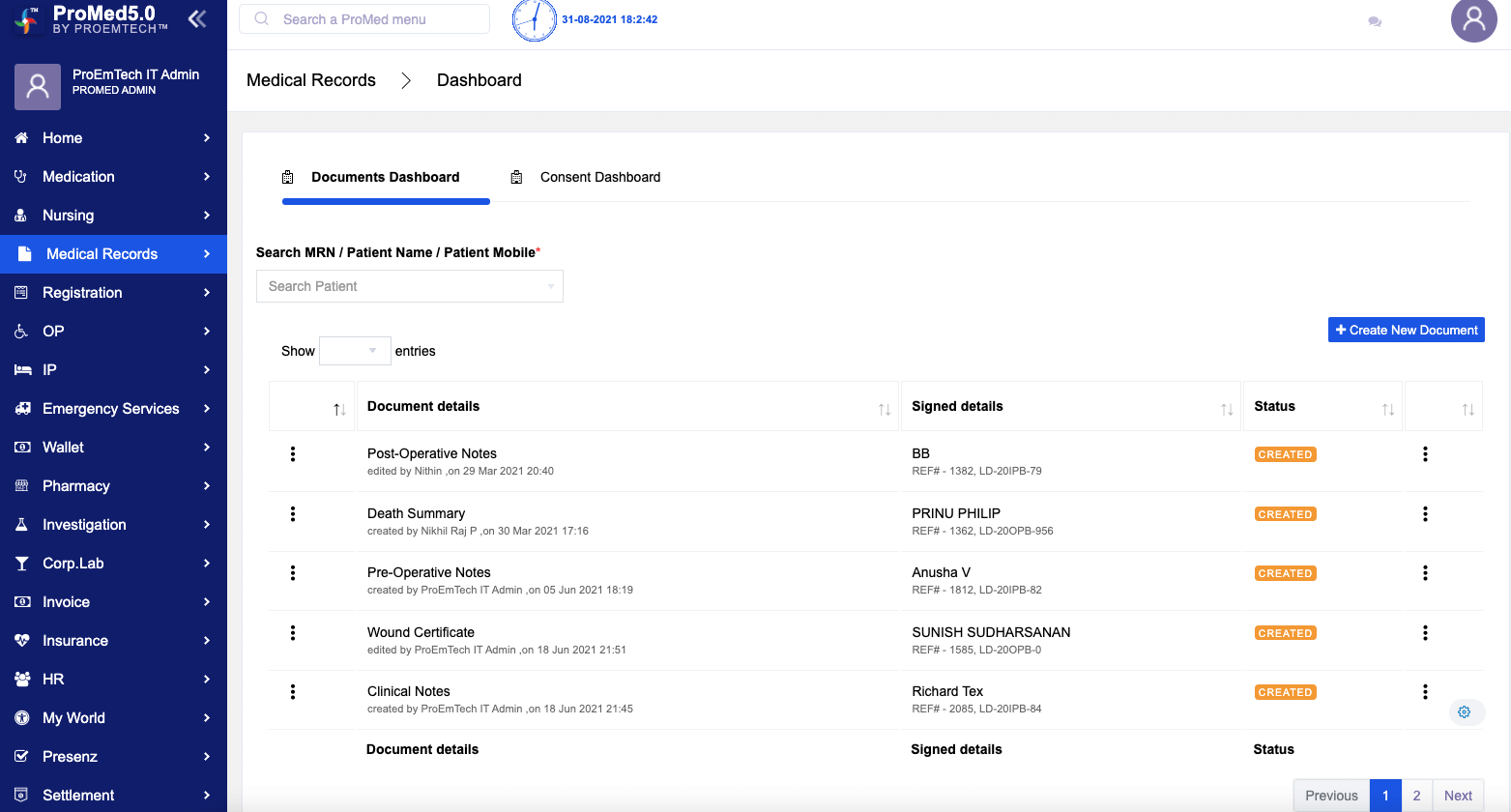
Task: Open right kebab menu for Wound Certificate
Action: tap(1425, 633)
